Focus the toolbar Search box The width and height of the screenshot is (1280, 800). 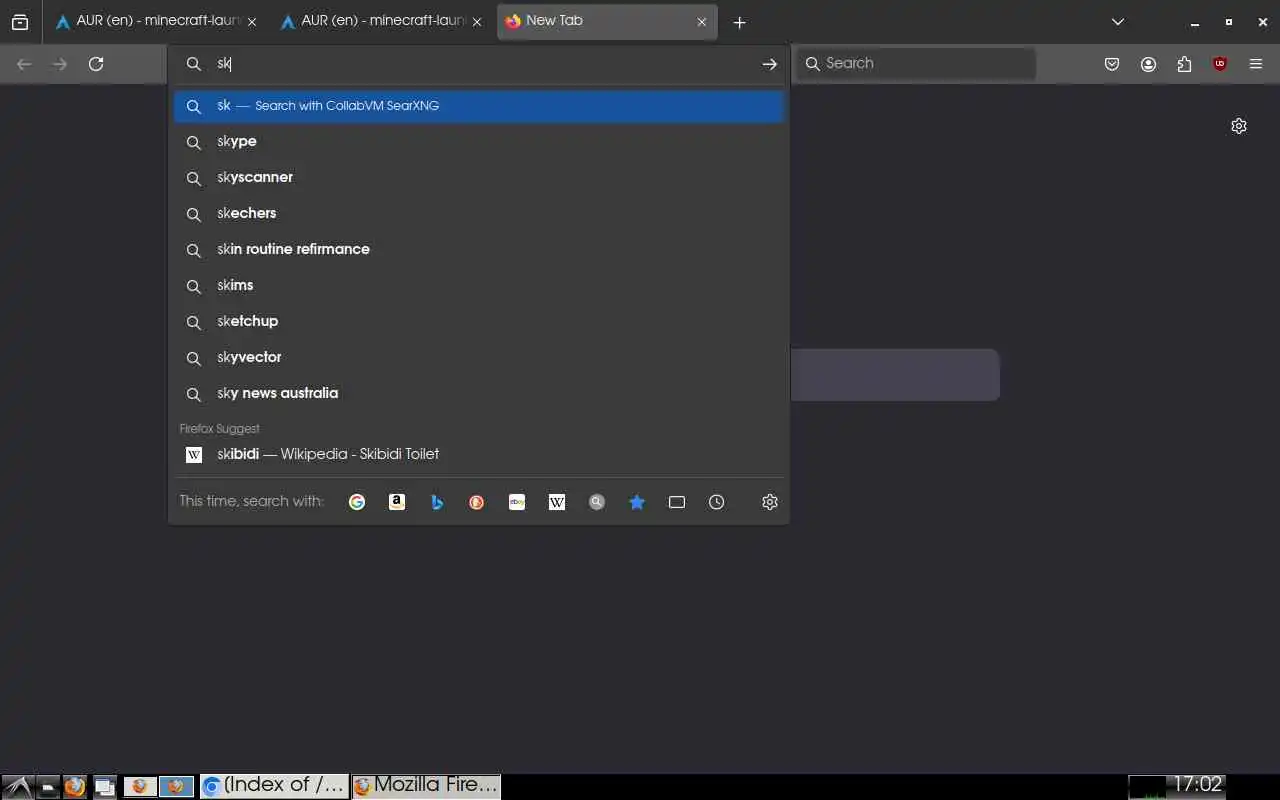916,63
